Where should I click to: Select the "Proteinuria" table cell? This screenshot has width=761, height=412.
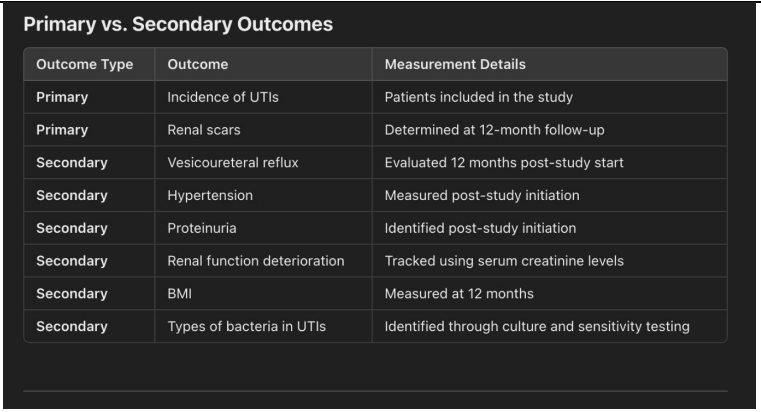click(x=202, y=228)
